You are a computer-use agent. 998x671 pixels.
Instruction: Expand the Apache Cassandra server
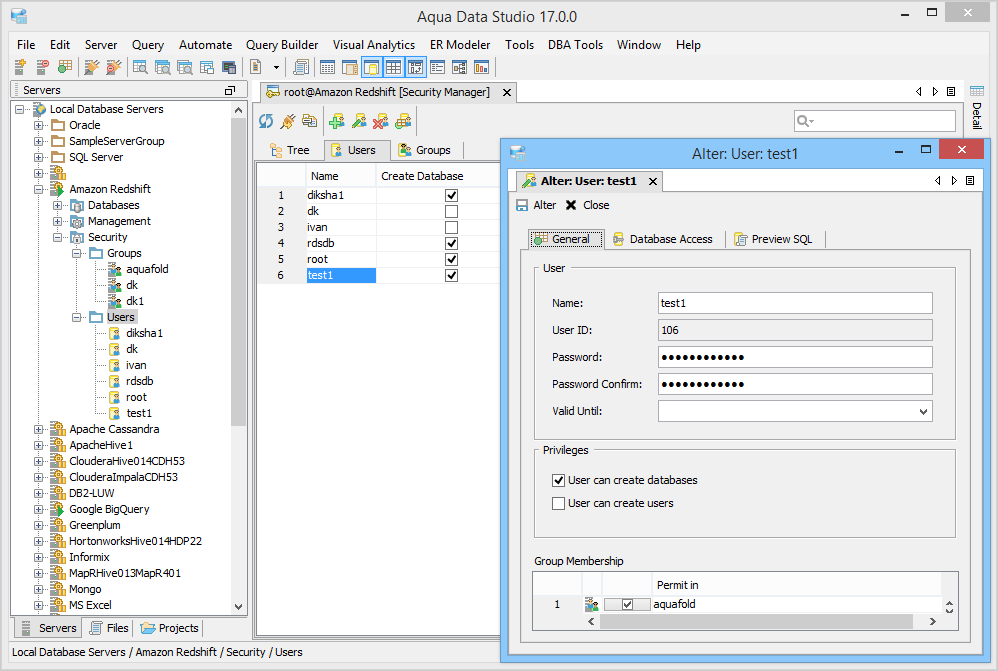39,429
